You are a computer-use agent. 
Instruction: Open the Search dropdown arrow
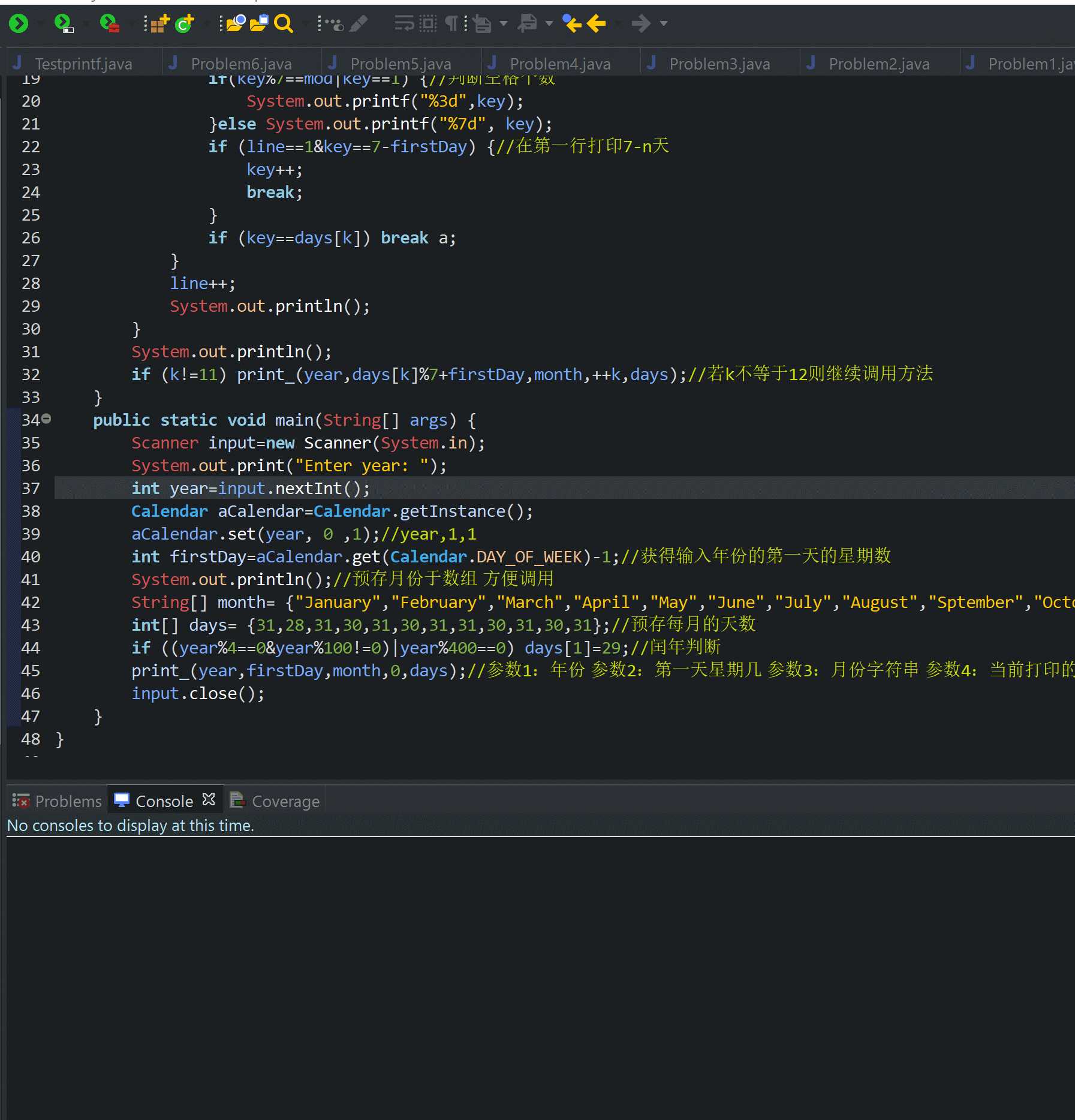[x=305, y=23]
